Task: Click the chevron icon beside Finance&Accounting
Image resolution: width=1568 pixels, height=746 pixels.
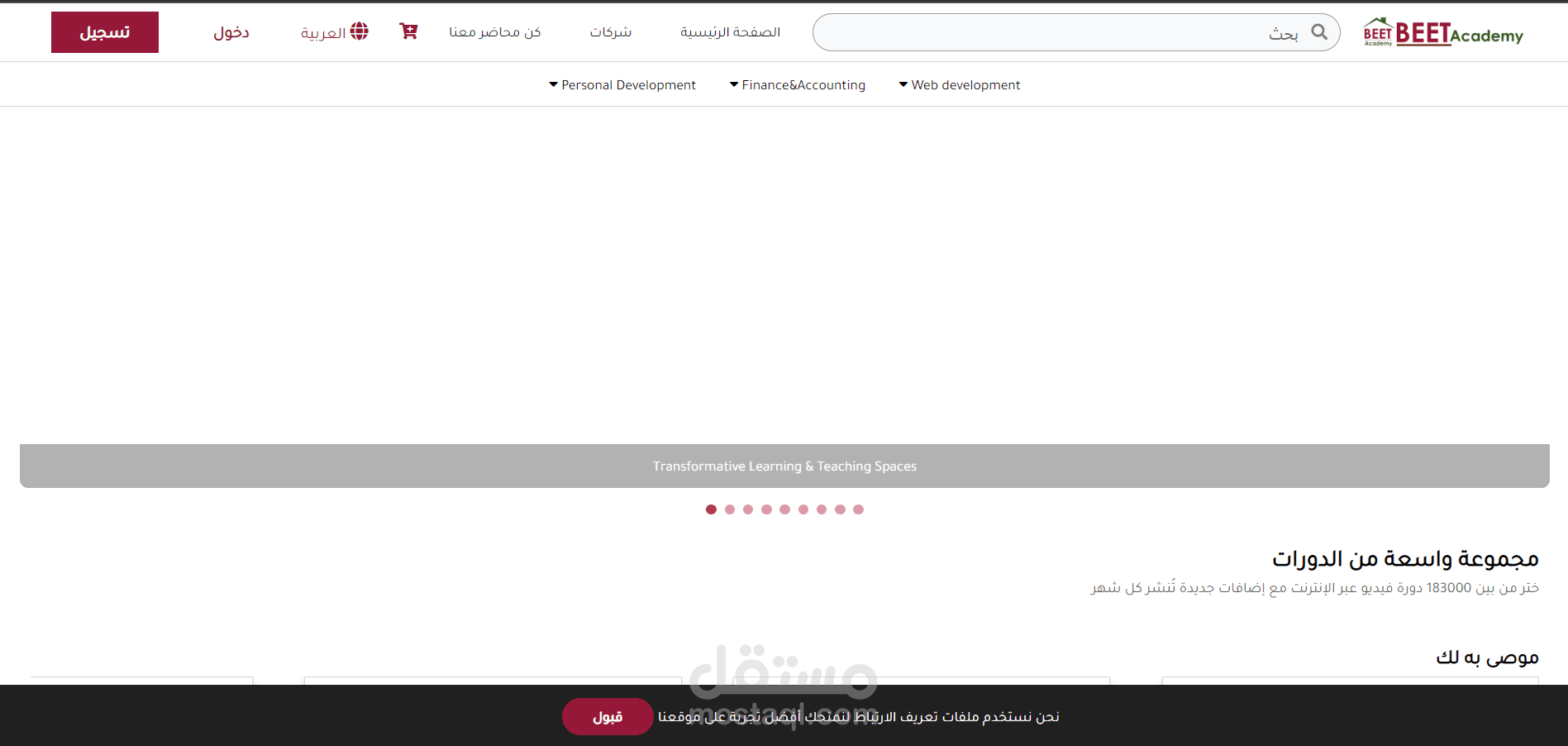Action: pos(732,84)
